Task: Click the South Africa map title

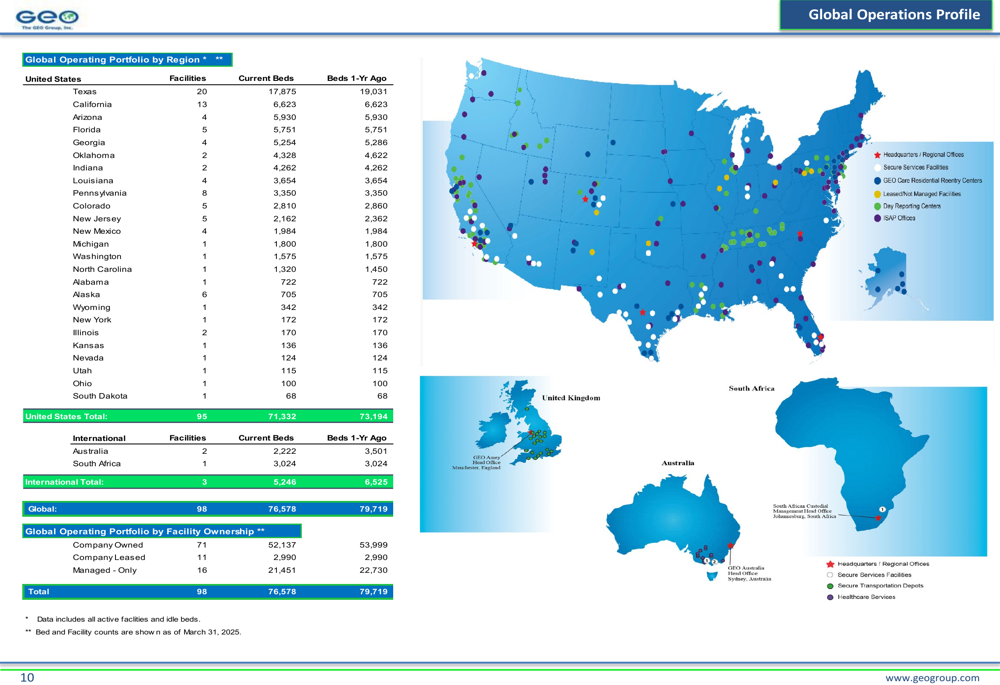Action: point(751,388)
